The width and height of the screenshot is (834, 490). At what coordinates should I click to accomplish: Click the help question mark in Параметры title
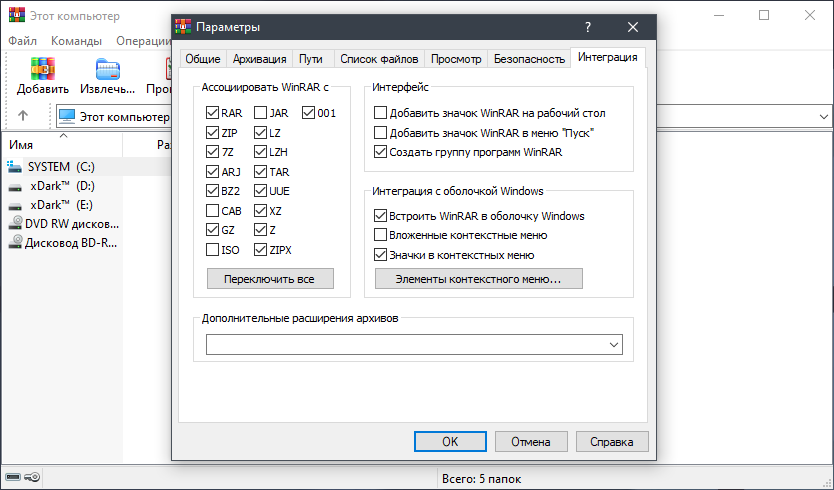coord(588,27)
